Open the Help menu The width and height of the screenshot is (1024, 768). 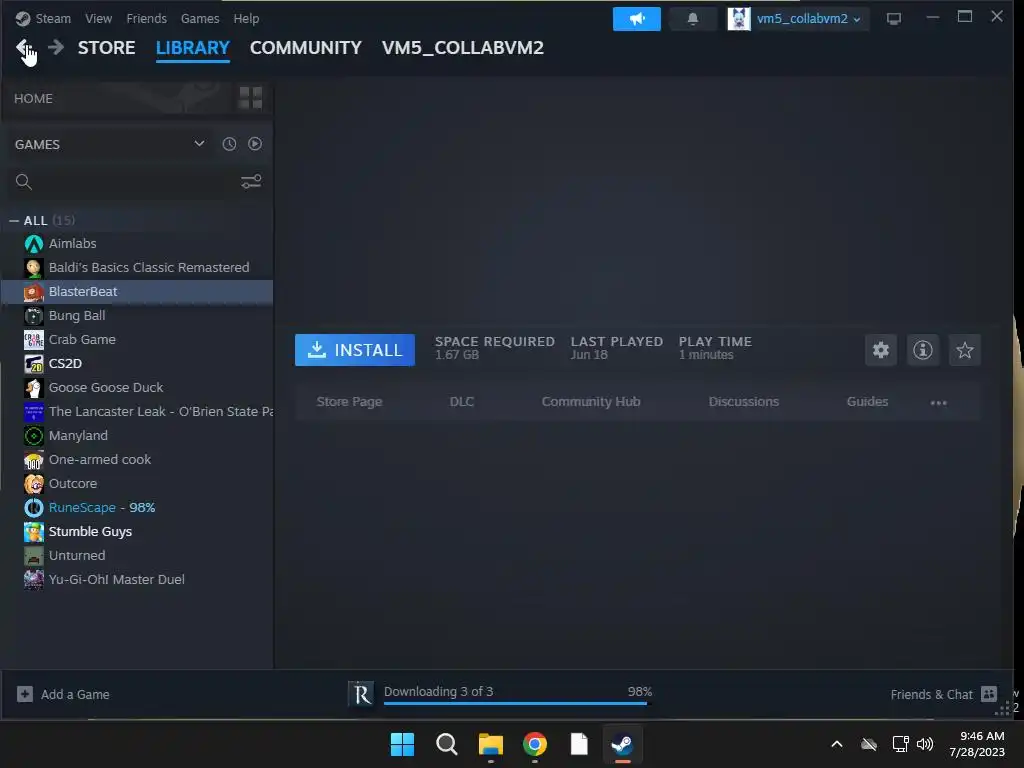click(x=246, y=19)
